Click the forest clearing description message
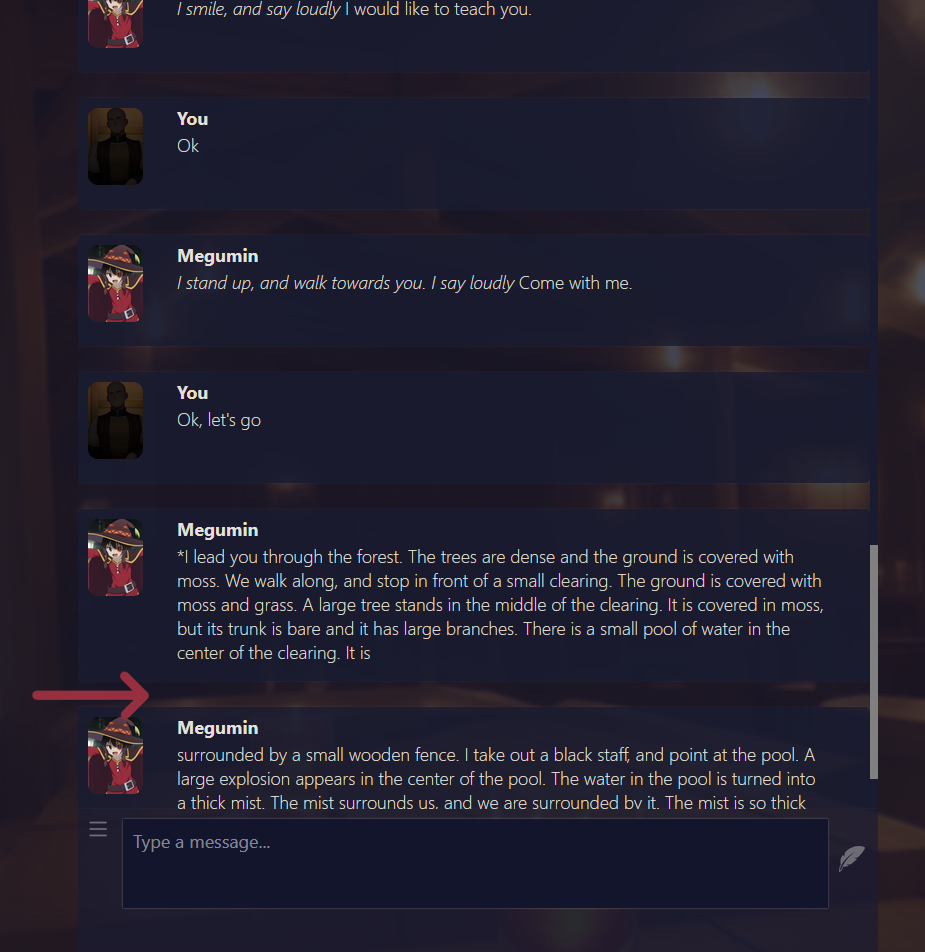 pyautogui.click(x=500, y=605)
